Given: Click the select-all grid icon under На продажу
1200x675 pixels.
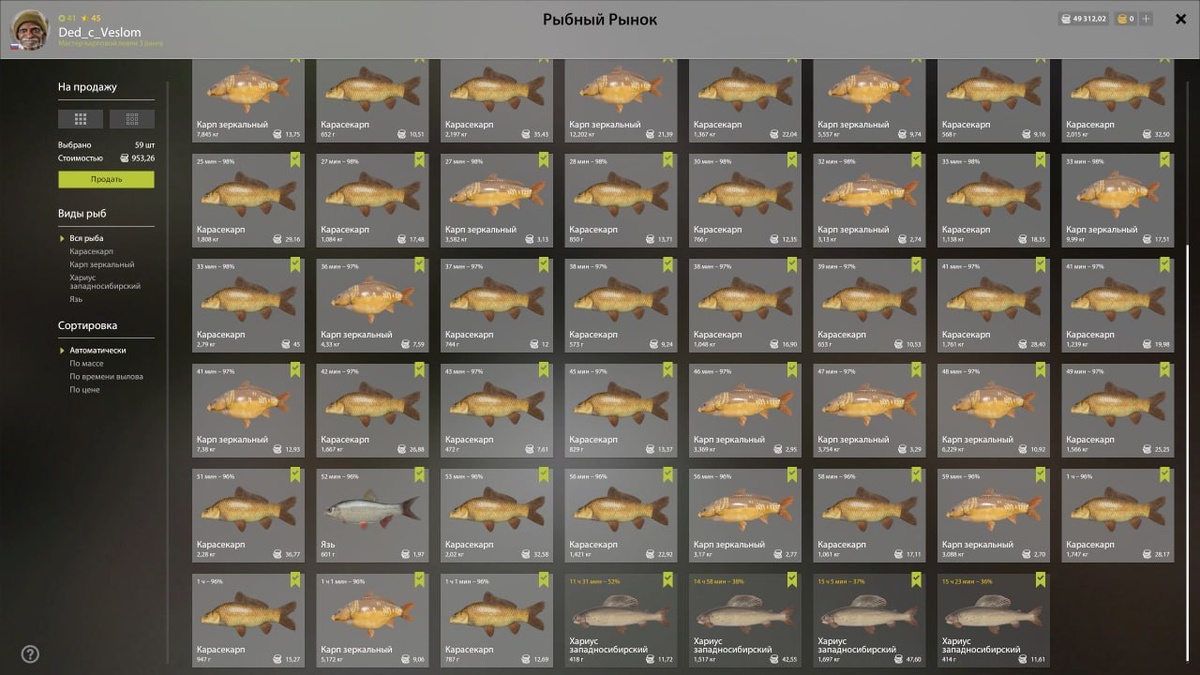Looking at the screenshot, I should [x=81, y=119].
